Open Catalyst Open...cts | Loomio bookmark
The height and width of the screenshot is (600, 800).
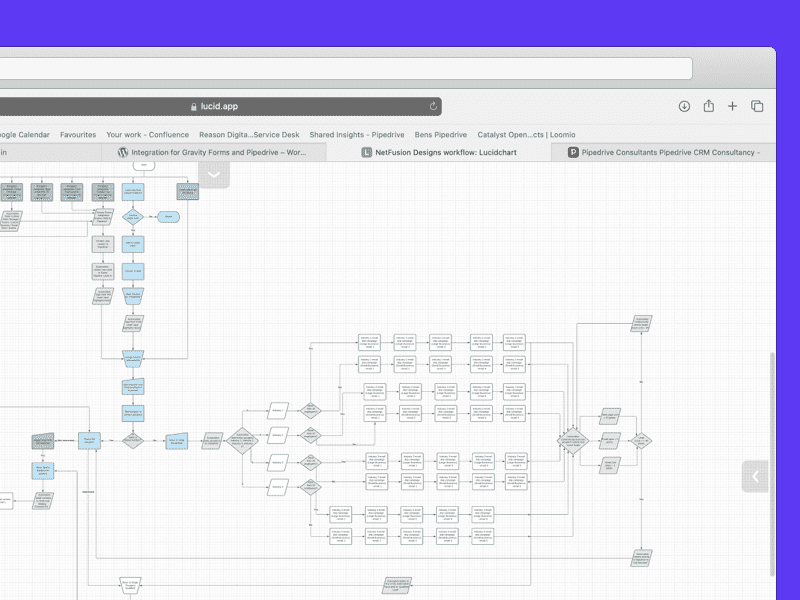(x=526, y=135)
